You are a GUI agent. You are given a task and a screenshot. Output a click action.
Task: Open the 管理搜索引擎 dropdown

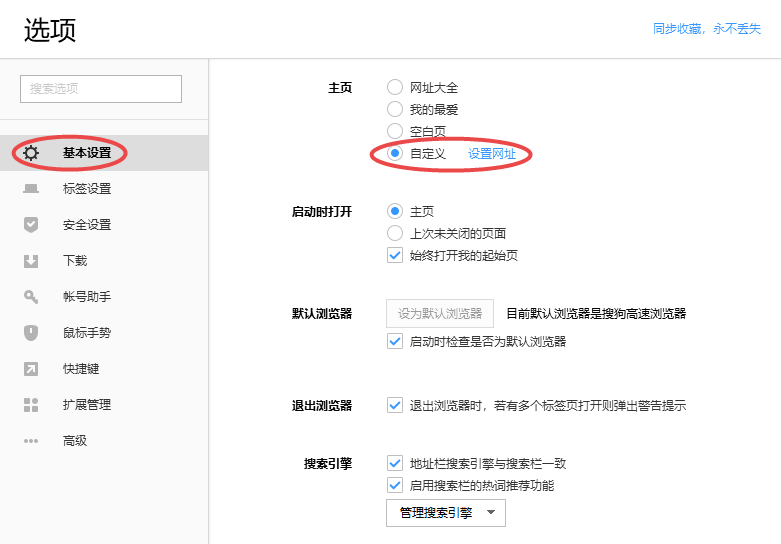point(446,513)
